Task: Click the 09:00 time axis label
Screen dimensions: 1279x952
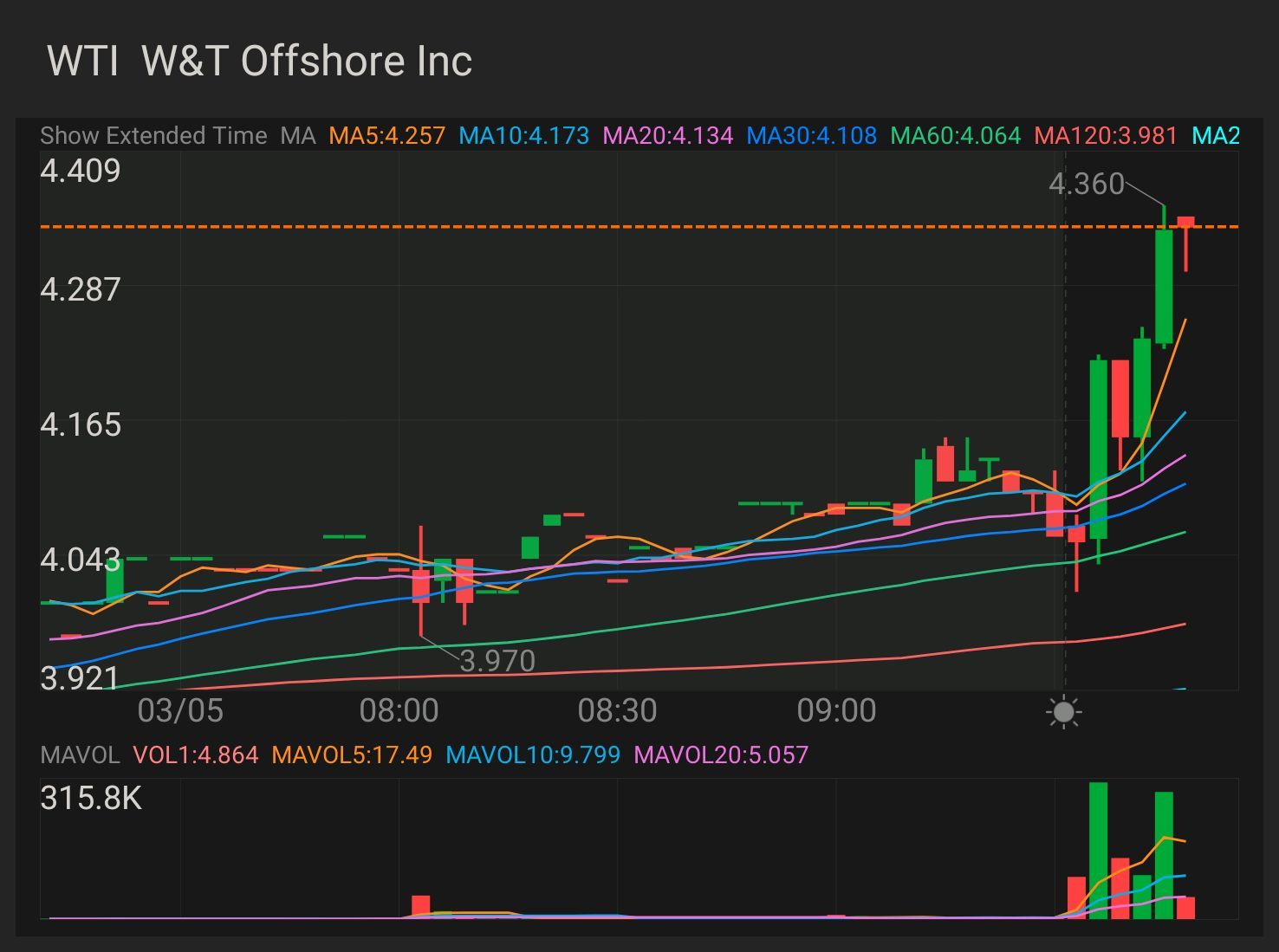Action: (836, 710)
